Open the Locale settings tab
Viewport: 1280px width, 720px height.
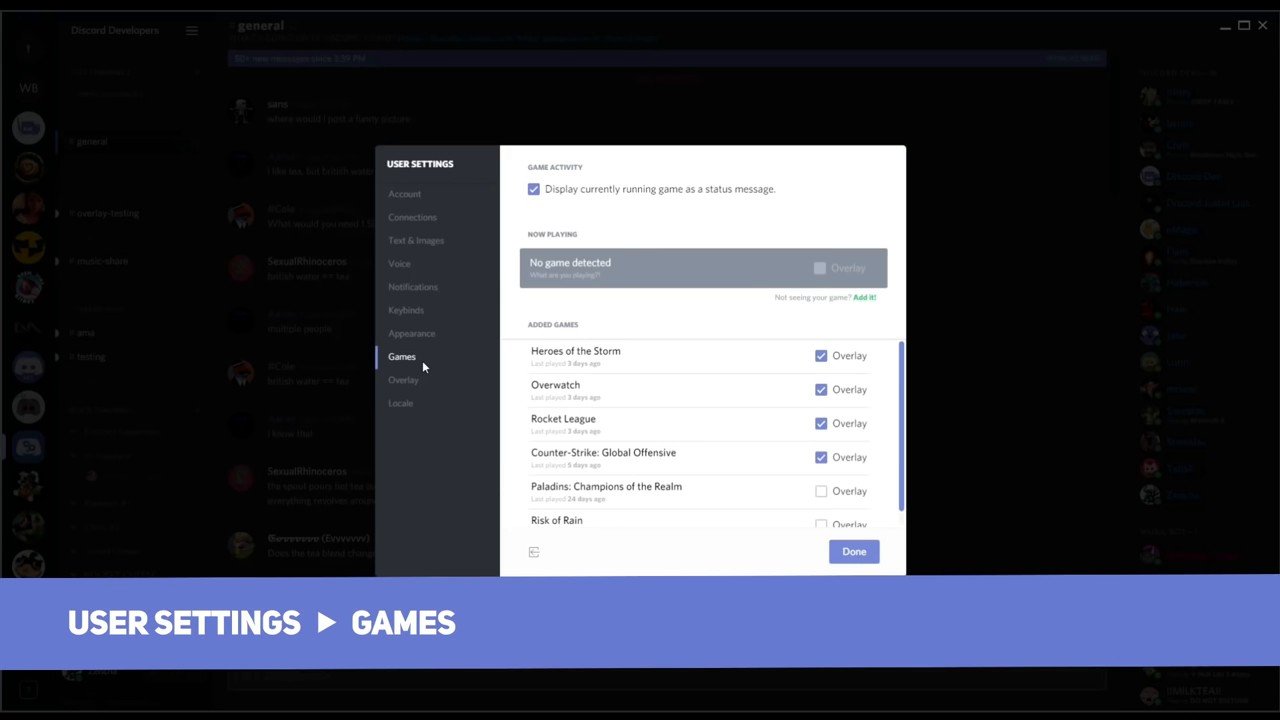400,403
